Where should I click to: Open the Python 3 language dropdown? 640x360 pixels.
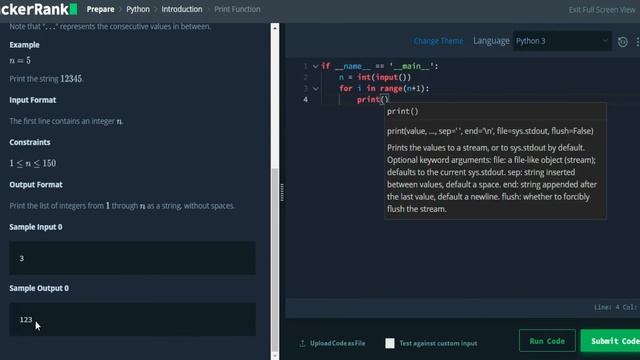[x=562, y=41]
